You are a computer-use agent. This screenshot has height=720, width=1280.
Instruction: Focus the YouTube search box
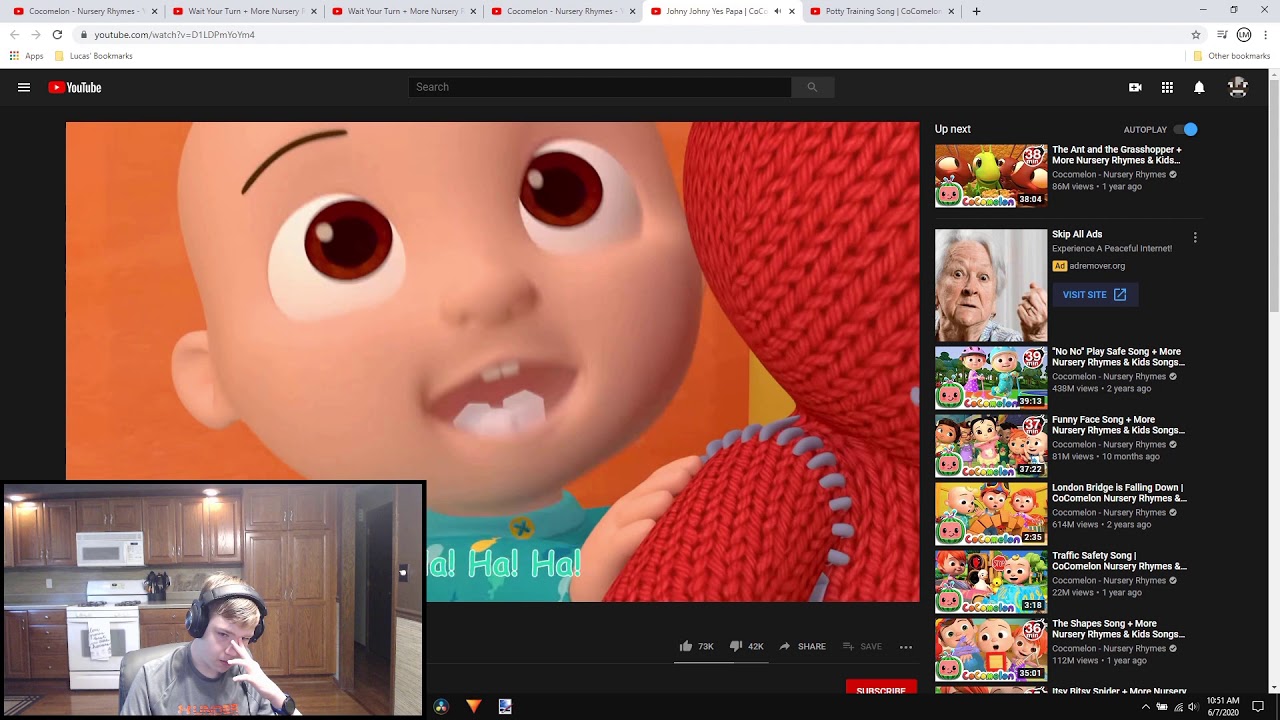click(x=600, y=87)
